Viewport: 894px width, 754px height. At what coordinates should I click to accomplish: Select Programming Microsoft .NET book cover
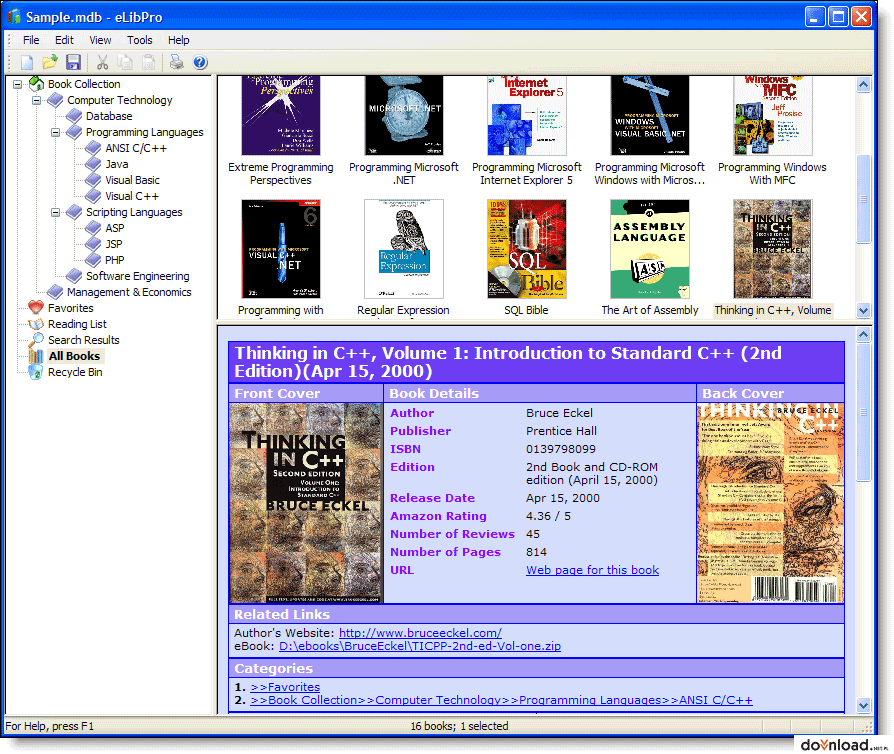pyautogui.click(x=404, y=116)
